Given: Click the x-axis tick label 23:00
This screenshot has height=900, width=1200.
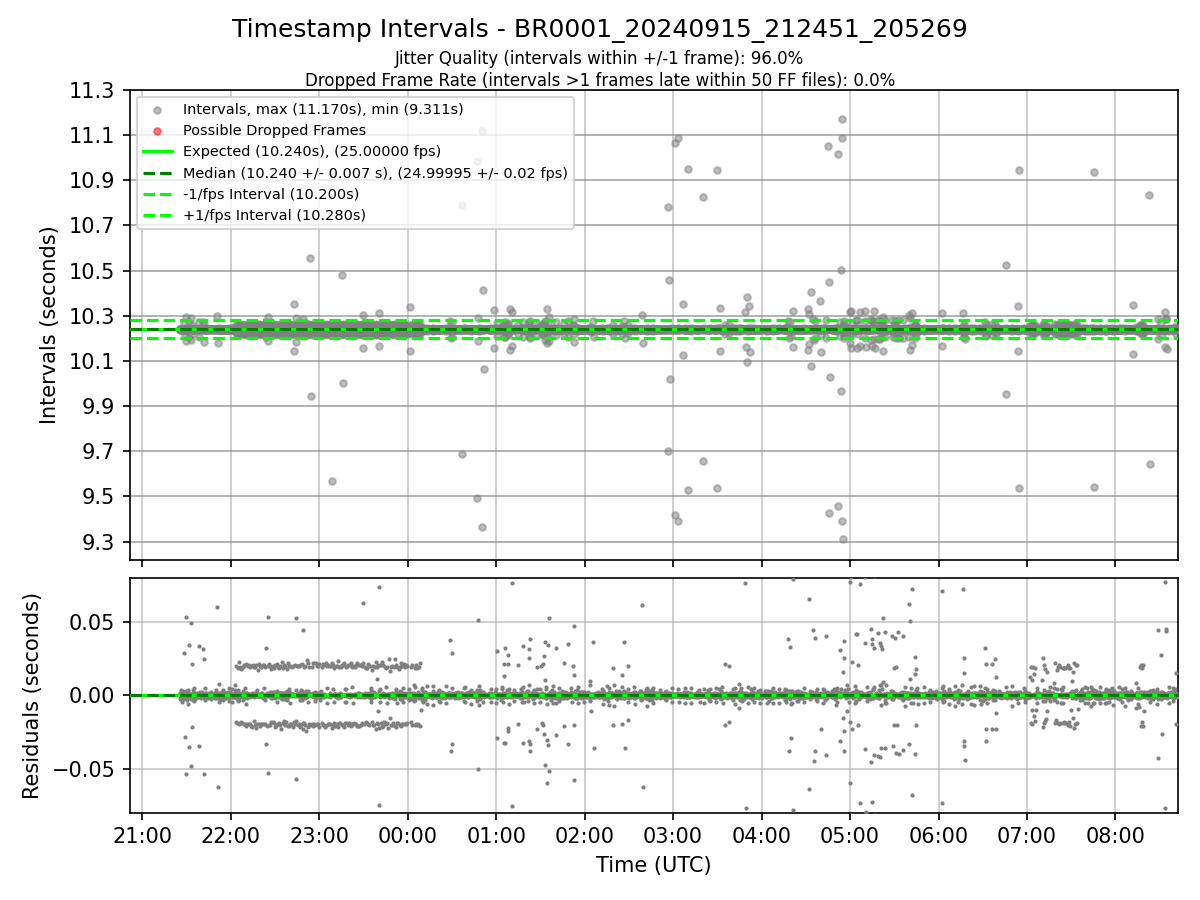Looking at the screenshot, I should point(319,834).
